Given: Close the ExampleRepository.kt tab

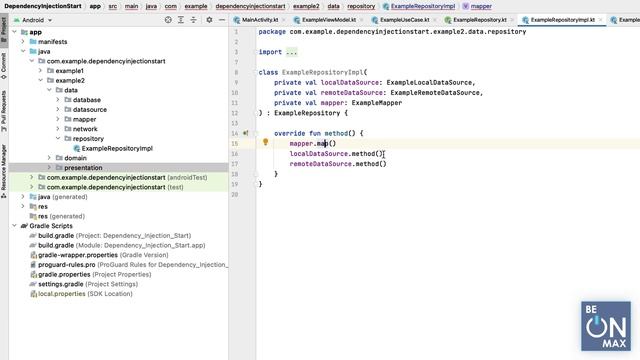Looking at the screenshot, I should (512, 20).
